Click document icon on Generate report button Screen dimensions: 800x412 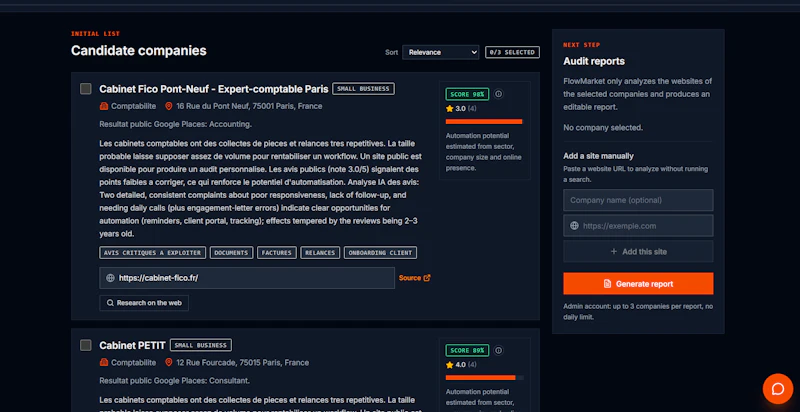click(x=607, y=284)
